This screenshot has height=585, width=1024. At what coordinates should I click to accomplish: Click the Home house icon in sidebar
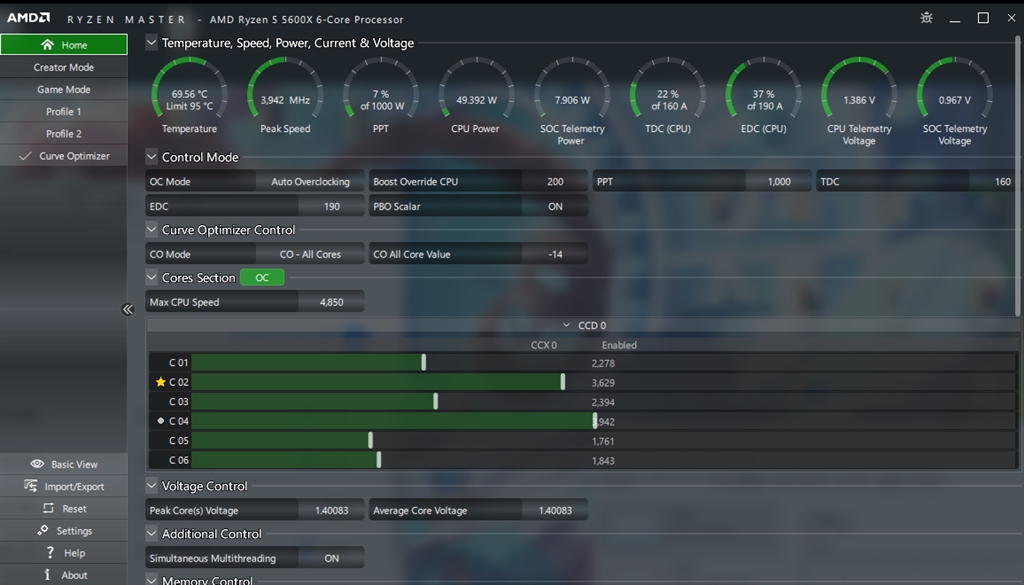coord(47,44)
